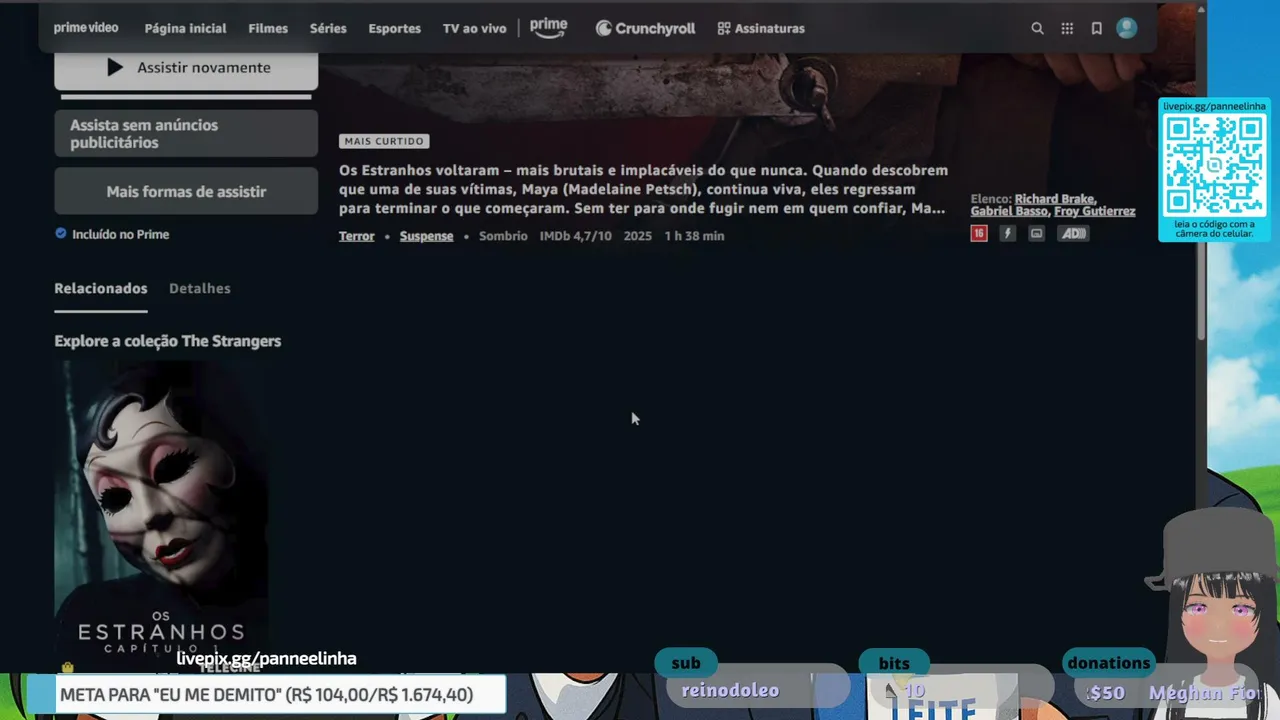Click Assista sem anúncios publicitários button
Image resolution: width=1280 pixels, height=720 pixels.
[x=186, y=133]
